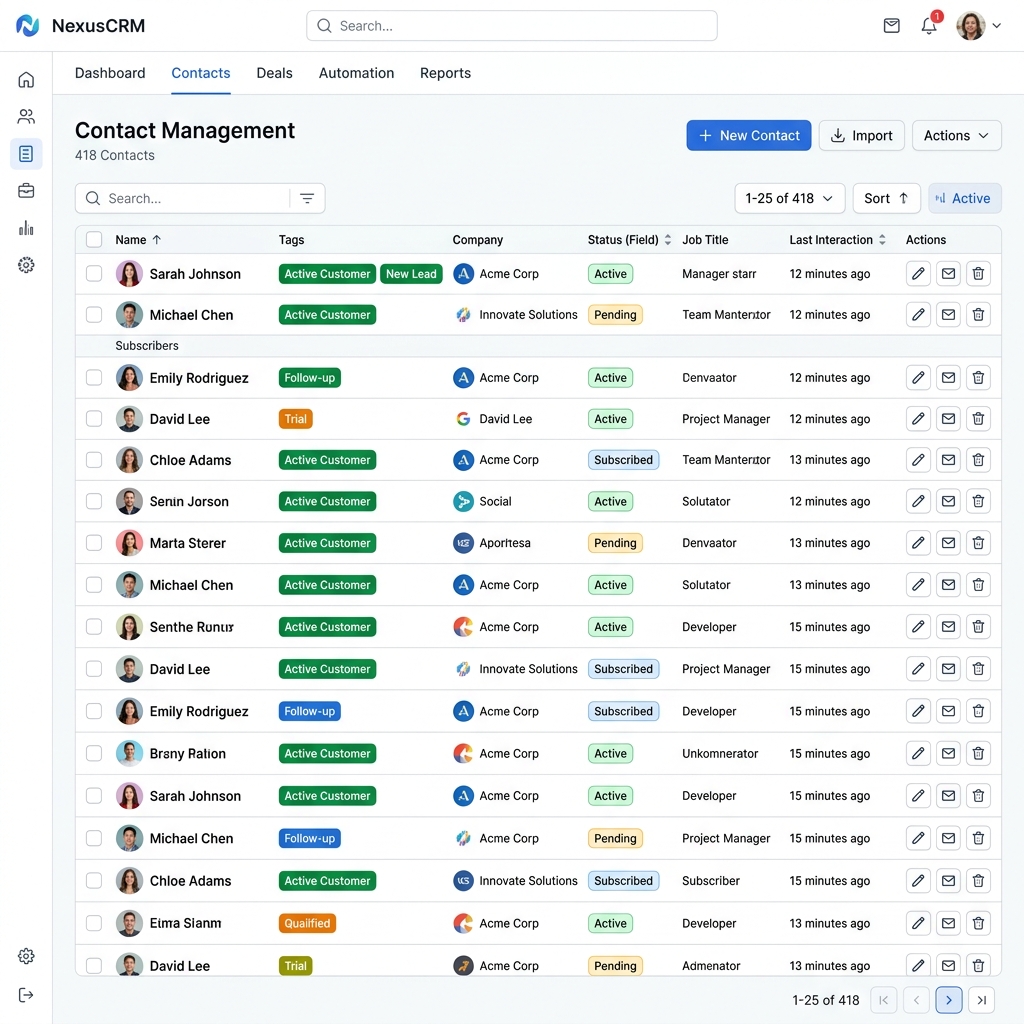Open the bar chart reports sidebar icon
Viewport: 1024px width, 1024px height.
pos(26,228)
